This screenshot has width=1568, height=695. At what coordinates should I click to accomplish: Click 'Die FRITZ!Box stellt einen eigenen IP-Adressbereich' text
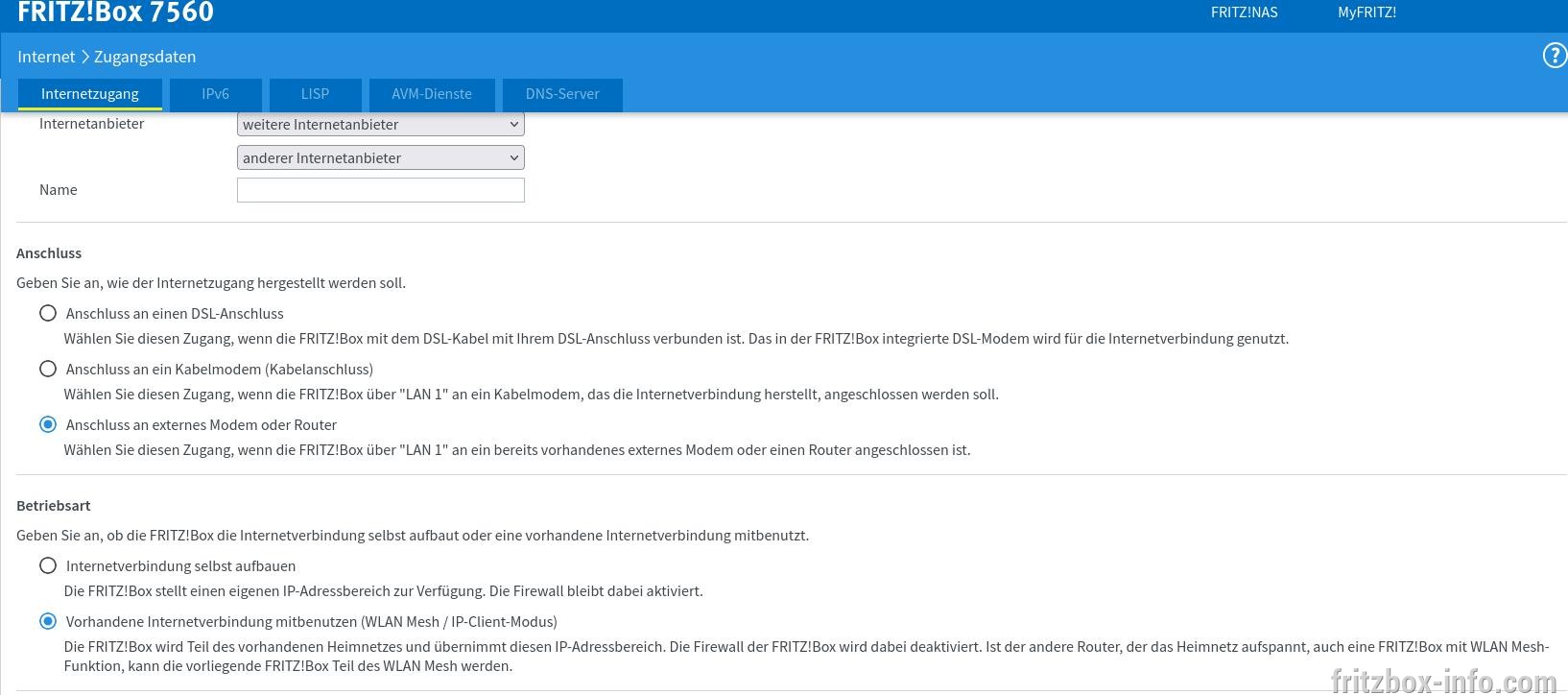point(384,591)
